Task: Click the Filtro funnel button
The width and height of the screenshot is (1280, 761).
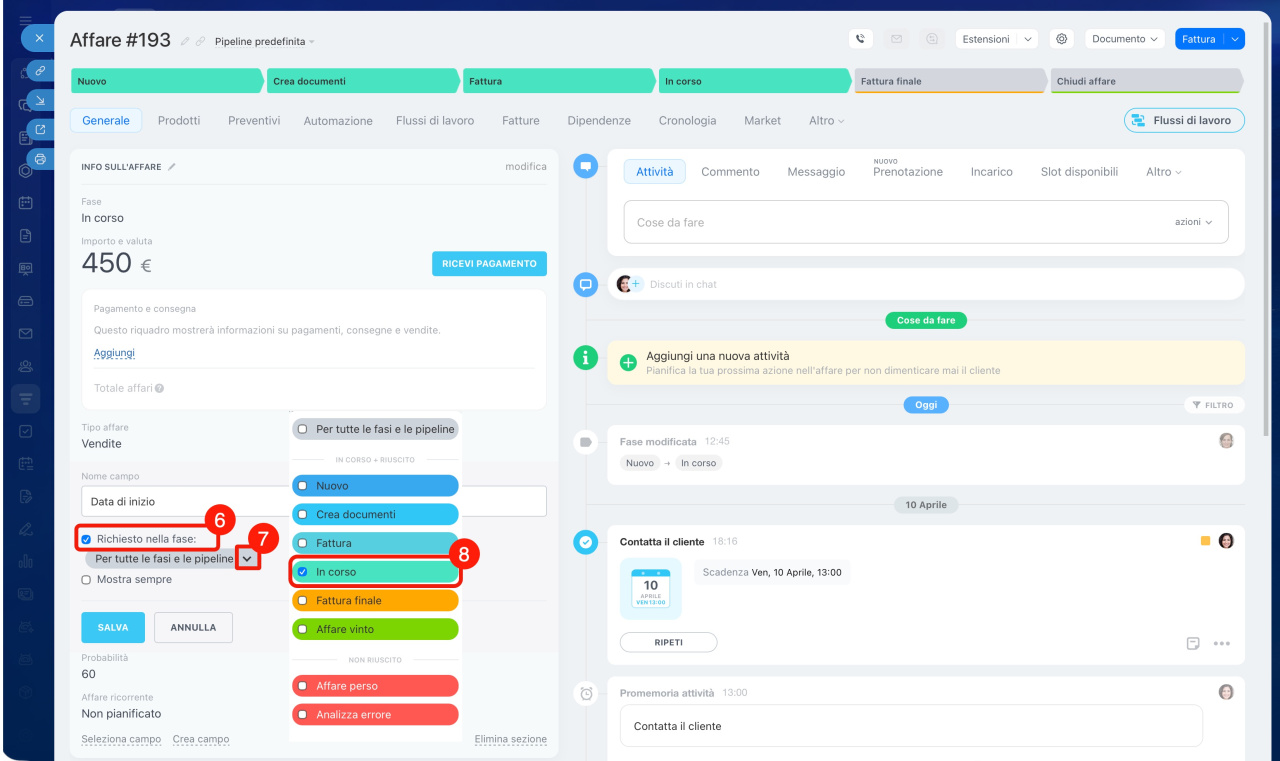Action: click(x=1214, y=405)
